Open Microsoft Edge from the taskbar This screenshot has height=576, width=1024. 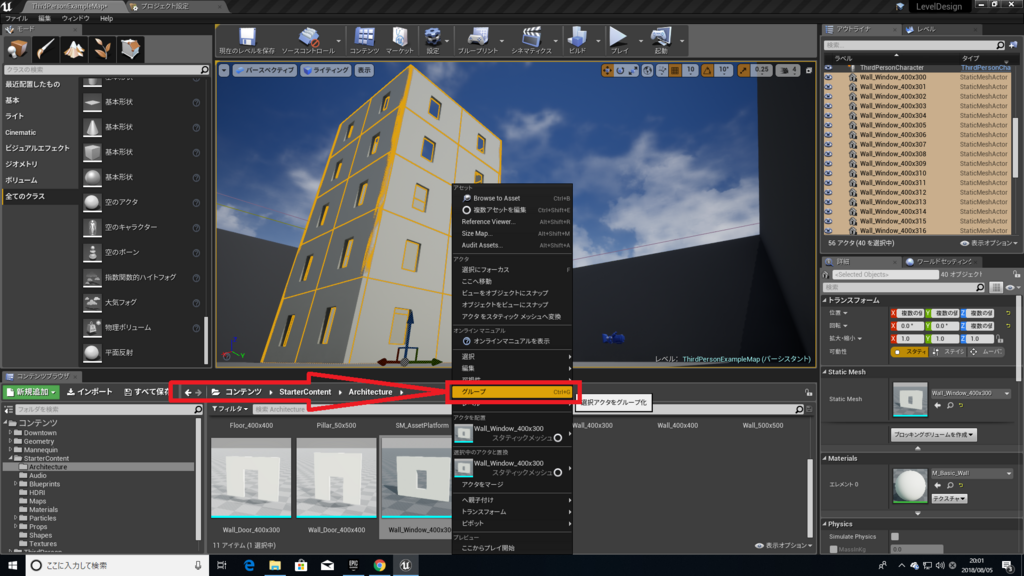[x=249, y=566]
